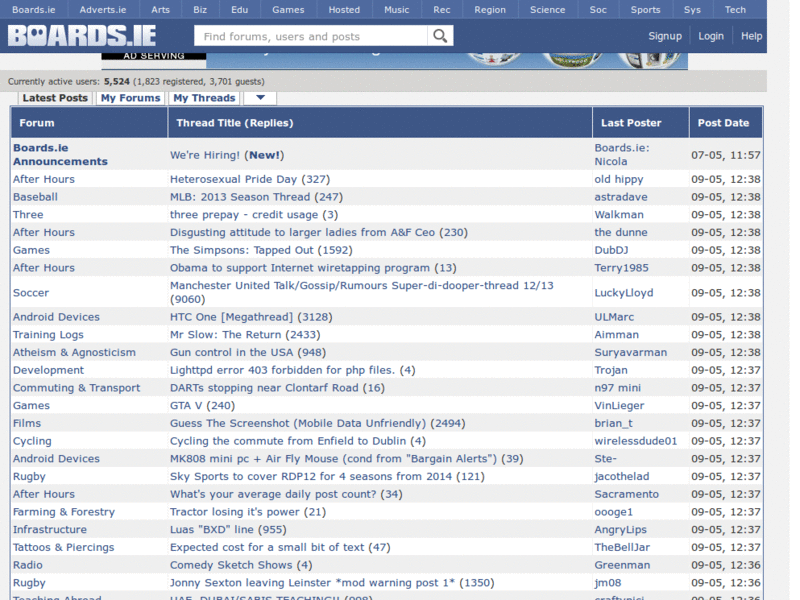
Task: Open the Training Logs forum link
Action: tap(48, 335)
